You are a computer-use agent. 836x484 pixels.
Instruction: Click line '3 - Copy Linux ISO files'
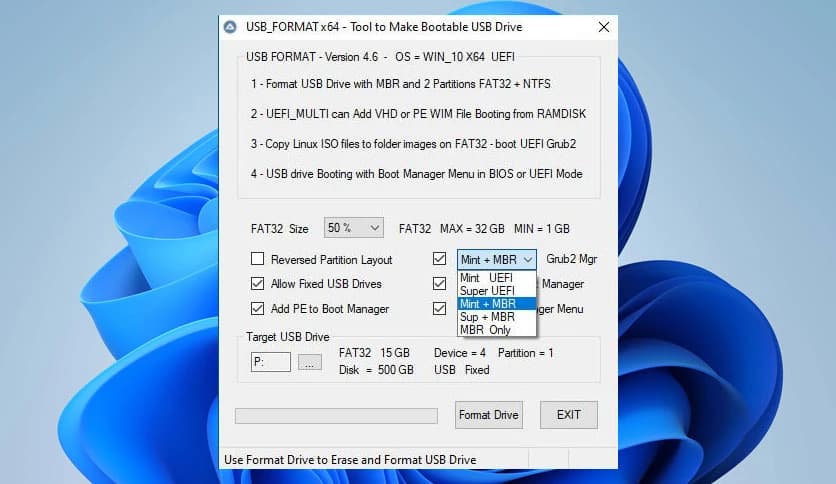(414, 144)
